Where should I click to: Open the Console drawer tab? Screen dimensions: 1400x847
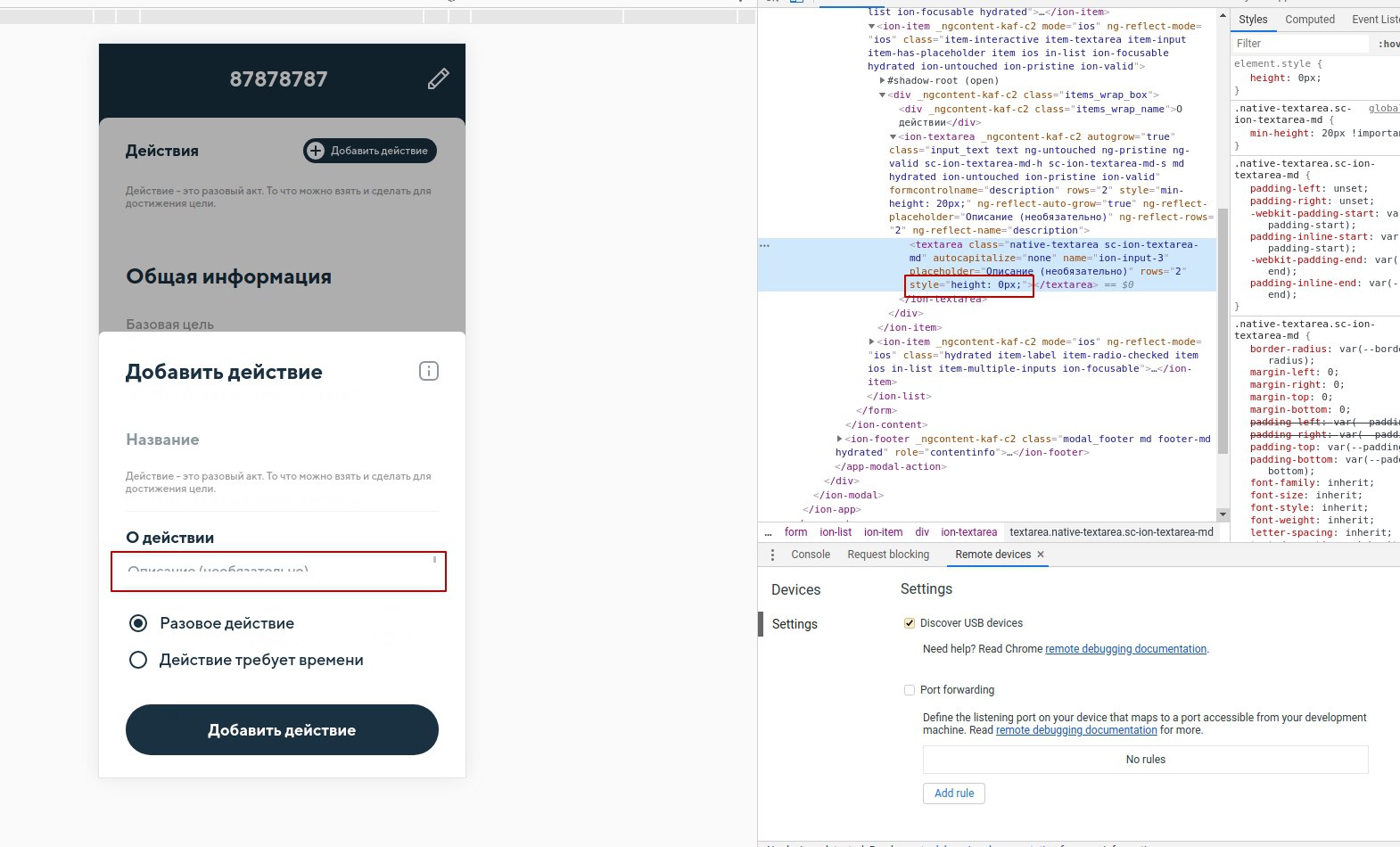(811, 555)
